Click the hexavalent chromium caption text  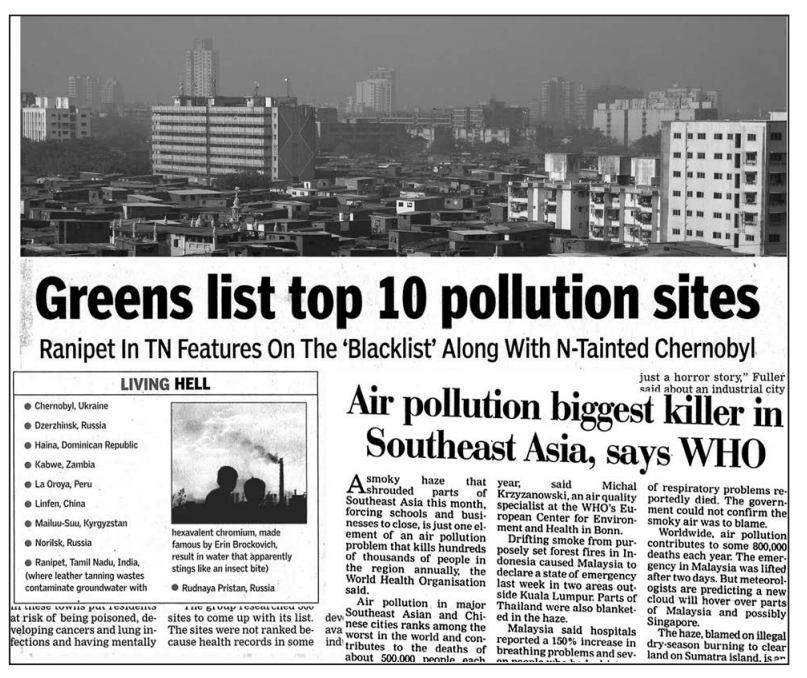(x=232, y=550)
